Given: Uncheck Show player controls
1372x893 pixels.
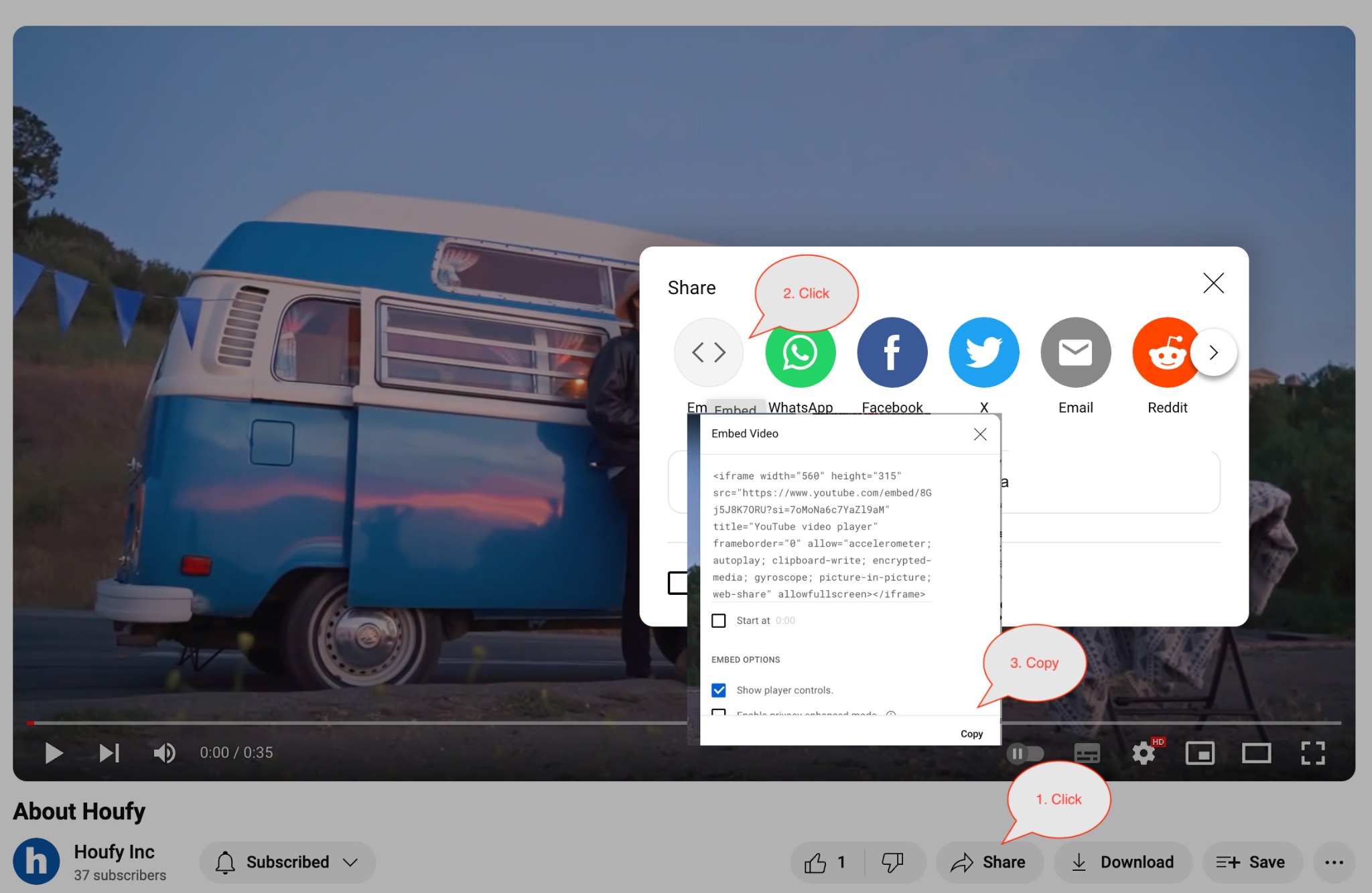Looking at the screenshot, I should pos(719,690).
